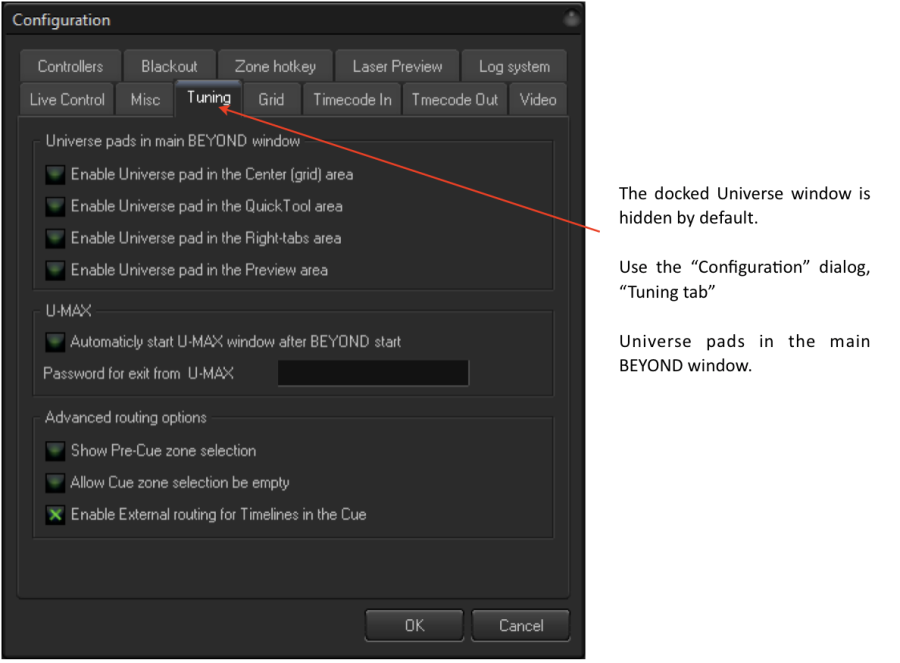Switch to the Live Control tab
The image size is (900, 663).
coord(67,99)
